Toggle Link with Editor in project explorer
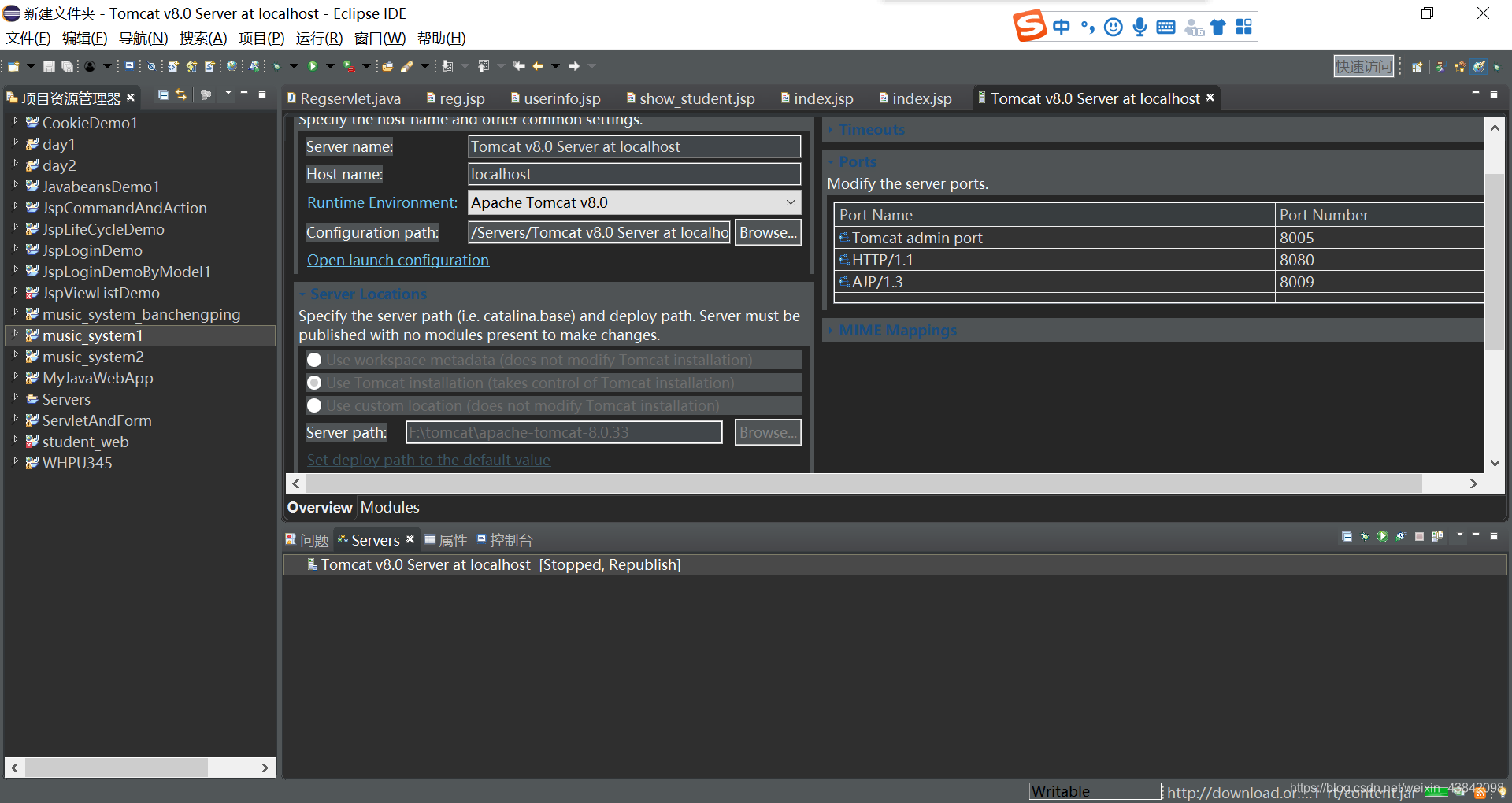1512x803 pixels. click(x=181, y=94)
